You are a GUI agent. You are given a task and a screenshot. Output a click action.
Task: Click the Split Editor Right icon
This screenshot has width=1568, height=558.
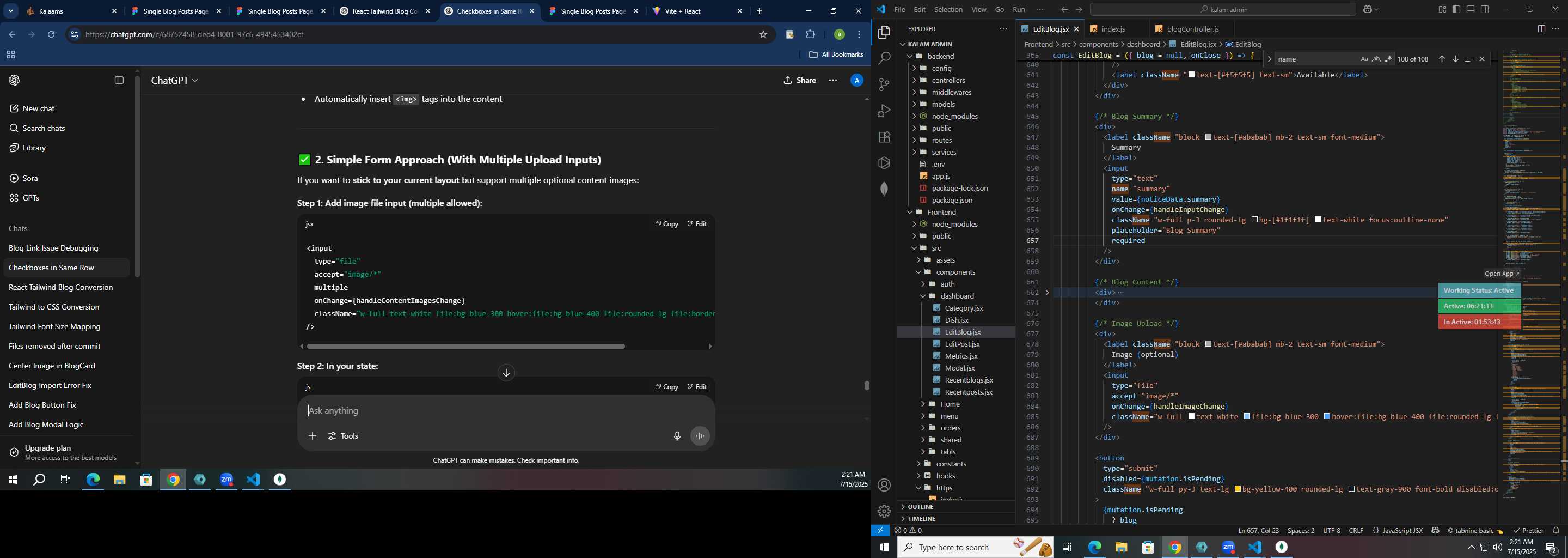[1541, 29]
